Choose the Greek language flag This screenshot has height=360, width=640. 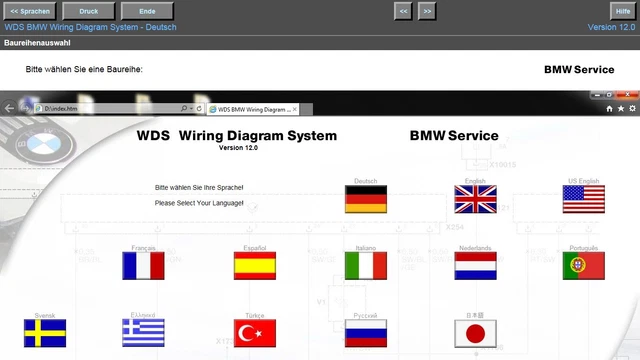coord(143,333)
